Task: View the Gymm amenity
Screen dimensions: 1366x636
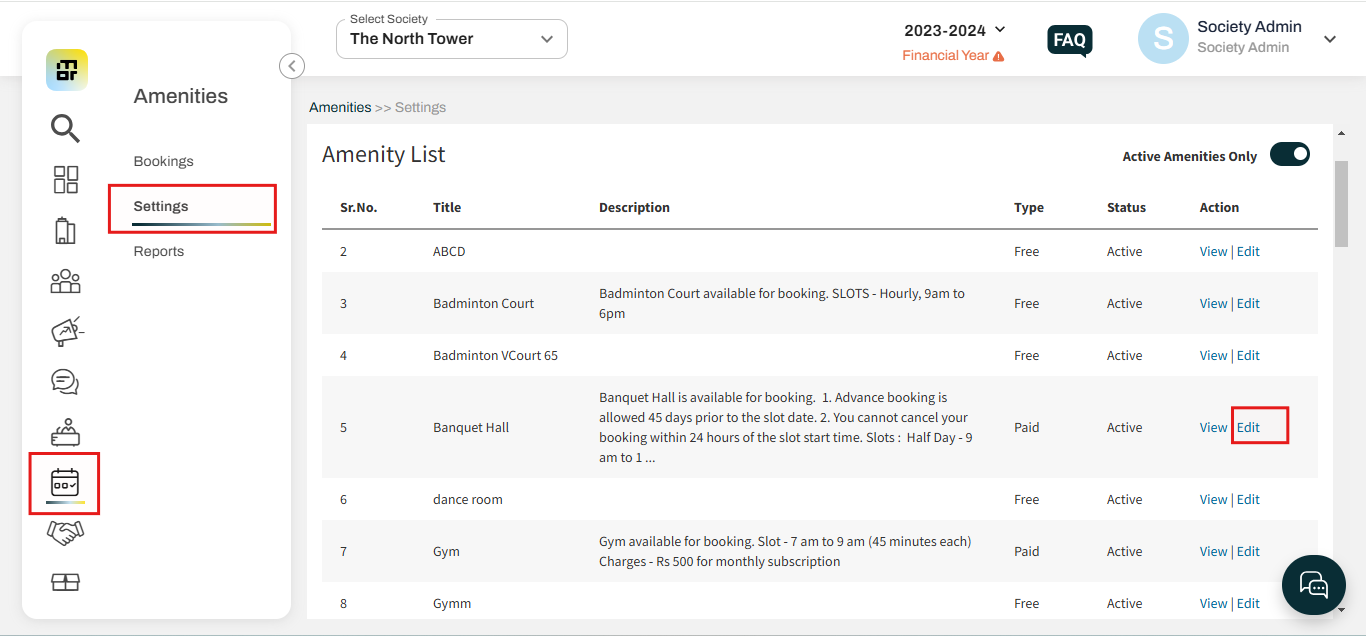Action: pos(1213,603)
